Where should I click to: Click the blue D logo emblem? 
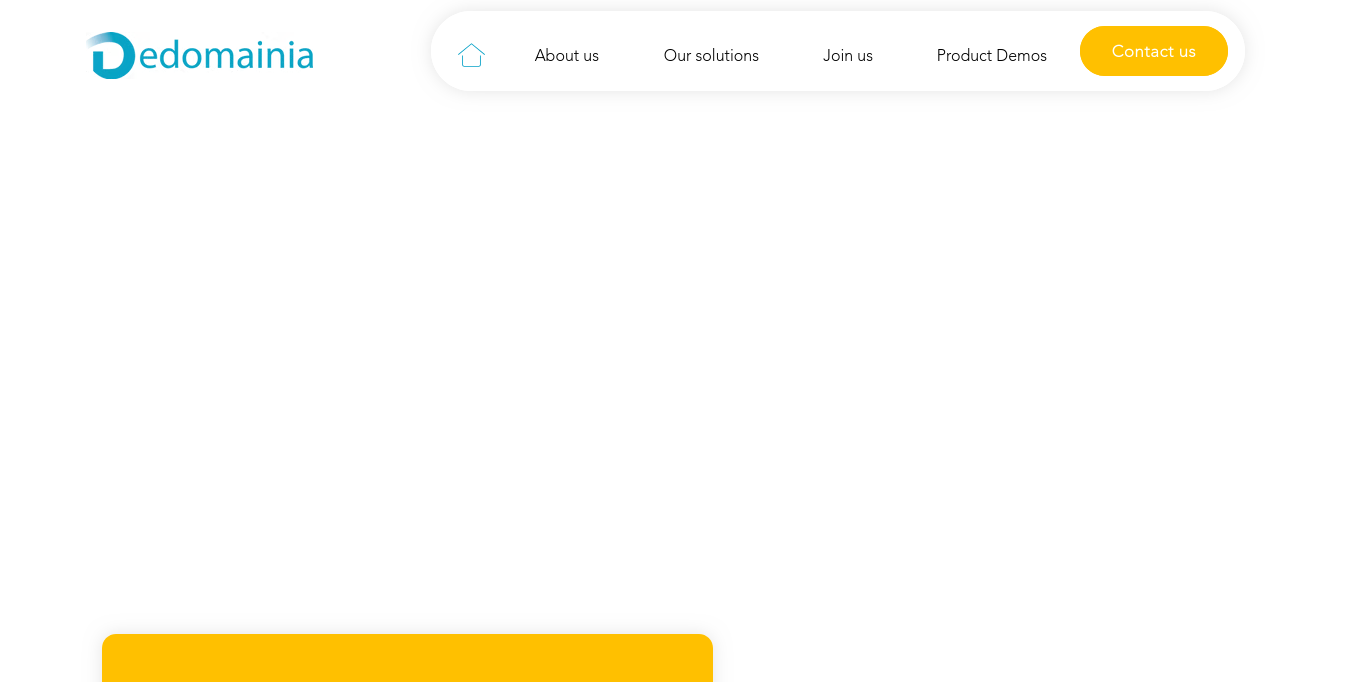click(x=111, y=56)
